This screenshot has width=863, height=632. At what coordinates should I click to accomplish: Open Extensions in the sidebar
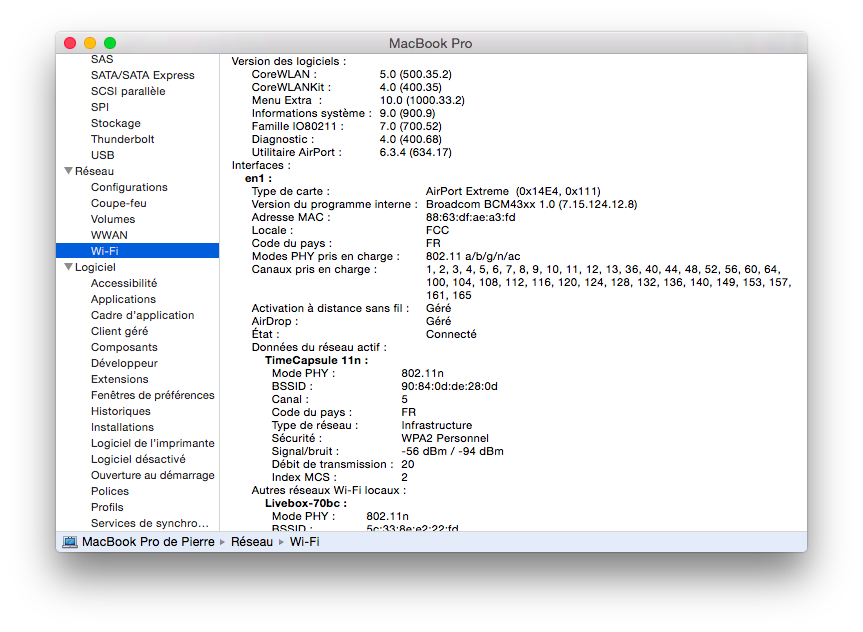[119, 379]
